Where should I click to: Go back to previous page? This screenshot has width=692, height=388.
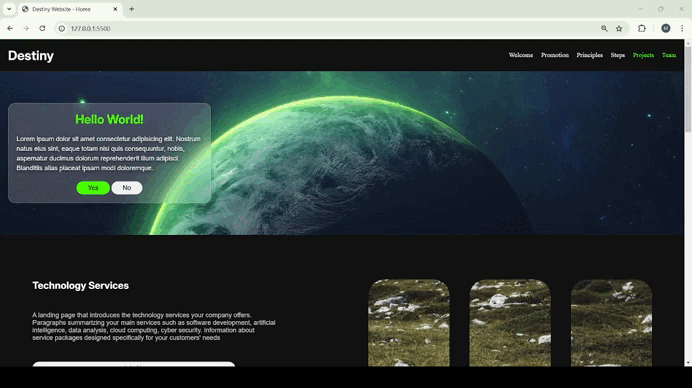pos(10,28)
